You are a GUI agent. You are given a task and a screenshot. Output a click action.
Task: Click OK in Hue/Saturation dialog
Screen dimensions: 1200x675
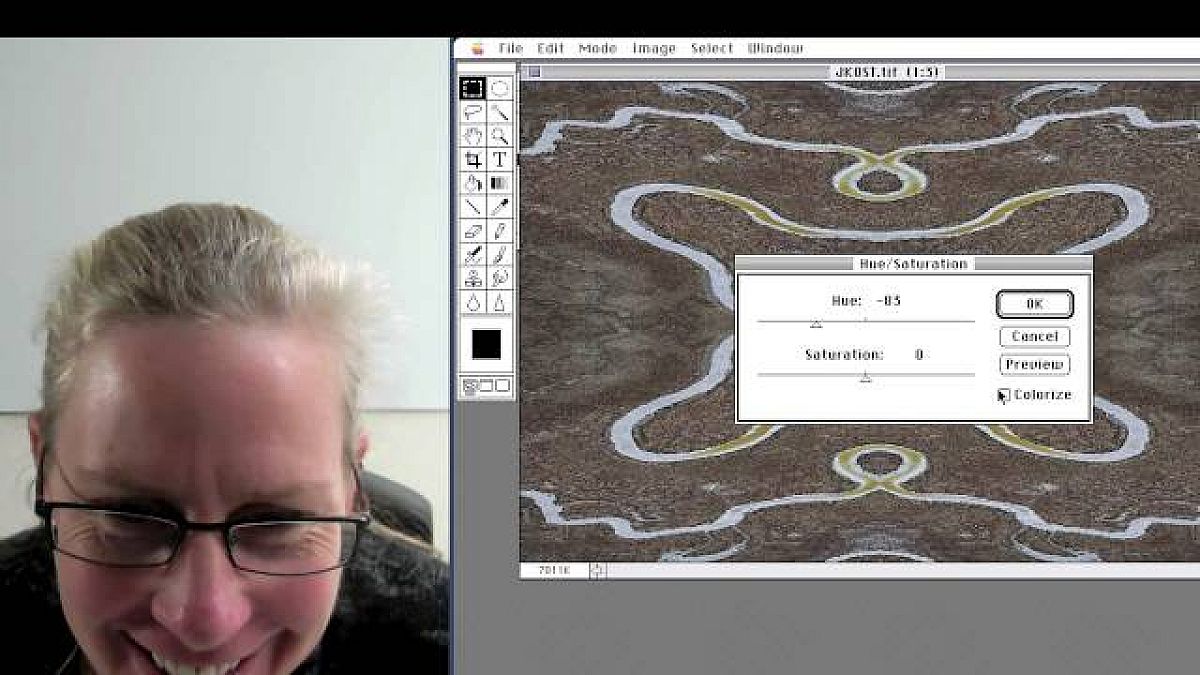click(x=1034, y=304)
